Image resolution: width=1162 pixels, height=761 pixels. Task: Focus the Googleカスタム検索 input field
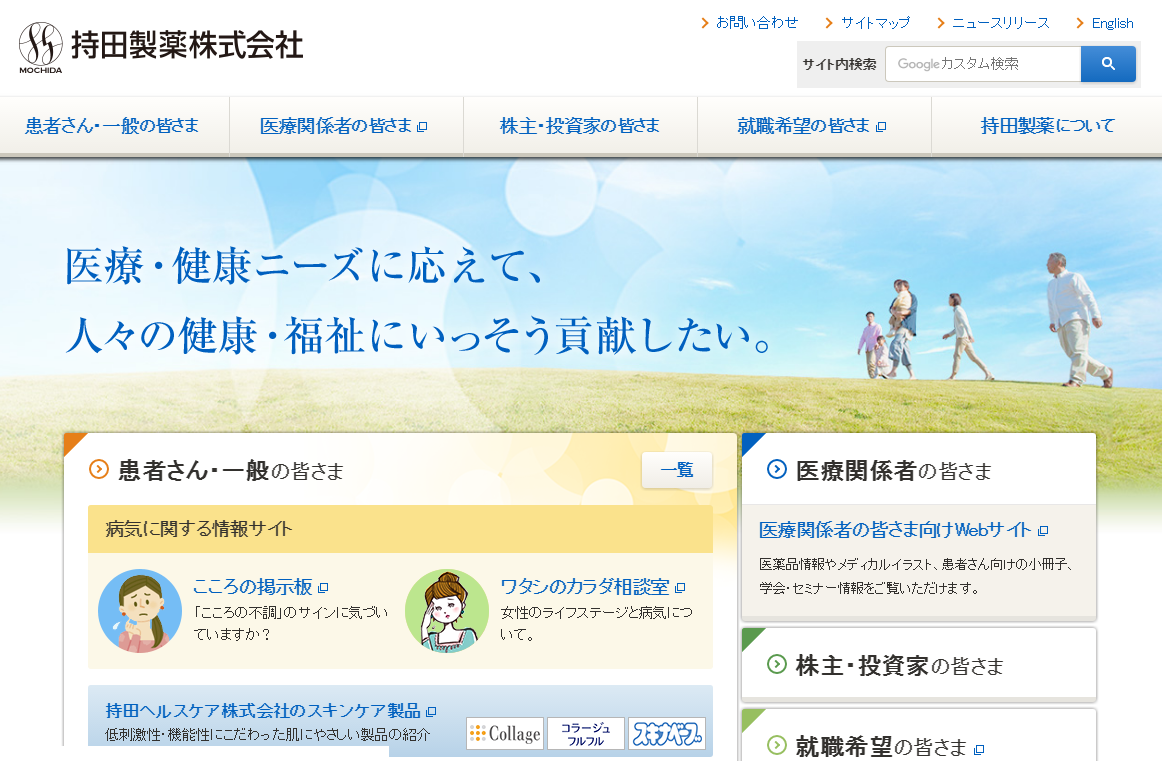(x=983, y=64)
